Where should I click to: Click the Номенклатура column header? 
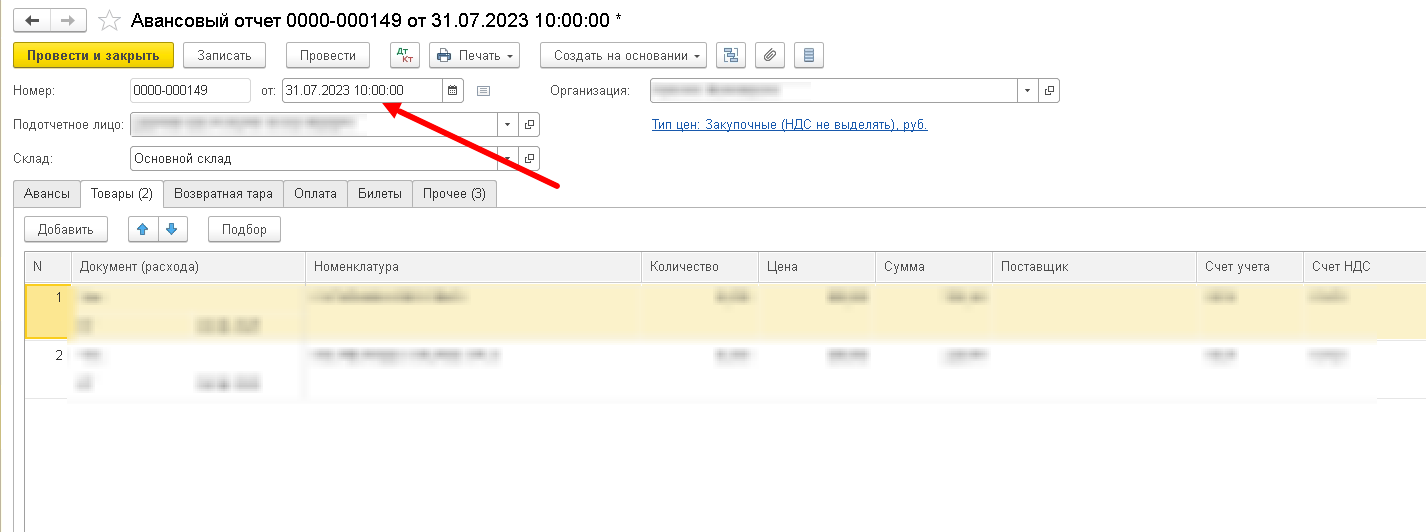473,267
